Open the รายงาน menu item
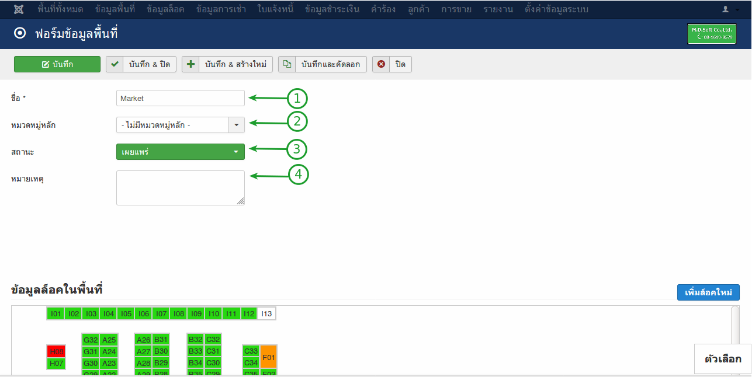Screen dimensions: 752x378 coord(498,9)
